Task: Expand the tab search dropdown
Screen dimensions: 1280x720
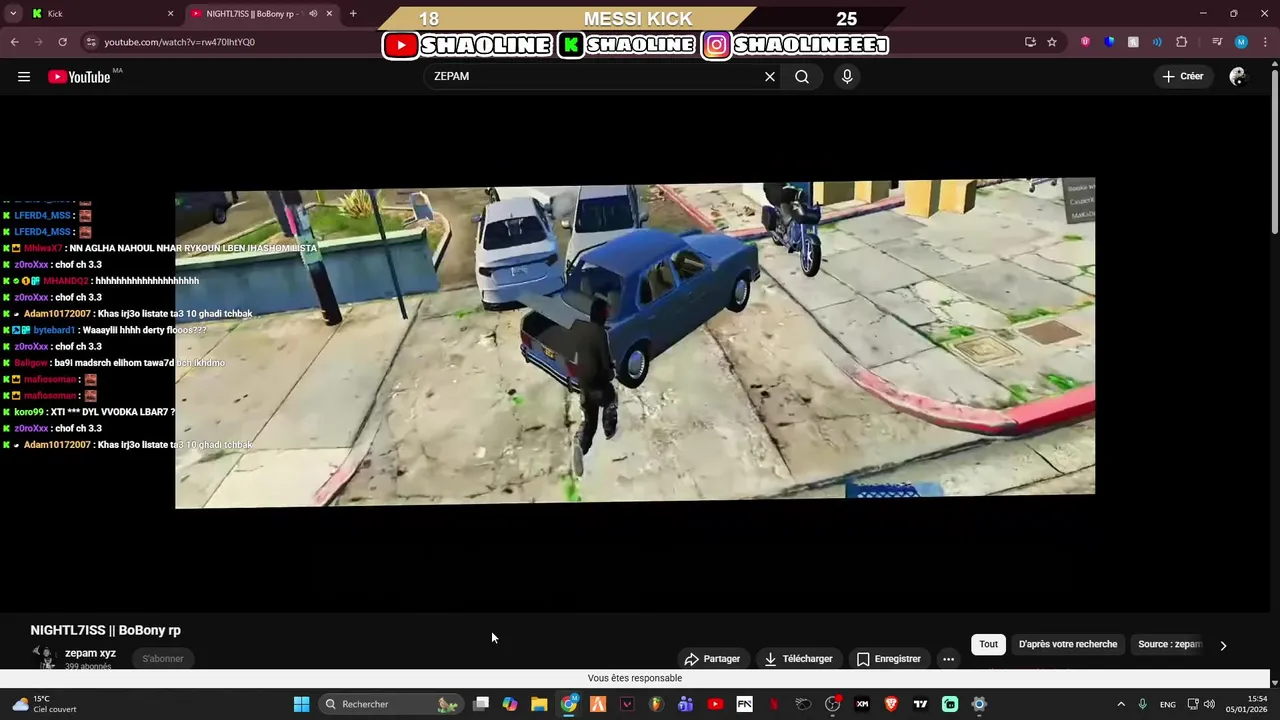Action: click(x=13, y=14)
